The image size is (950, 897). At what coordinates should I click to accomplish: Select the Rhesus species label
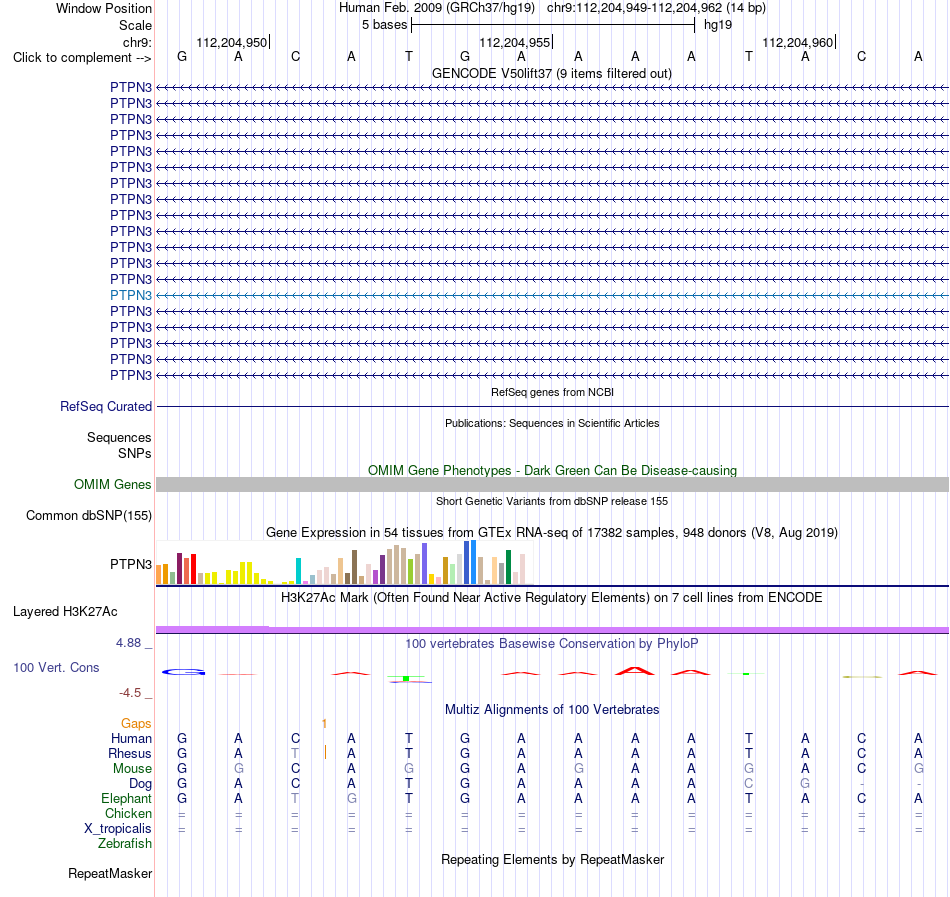[x=130, y=753]
